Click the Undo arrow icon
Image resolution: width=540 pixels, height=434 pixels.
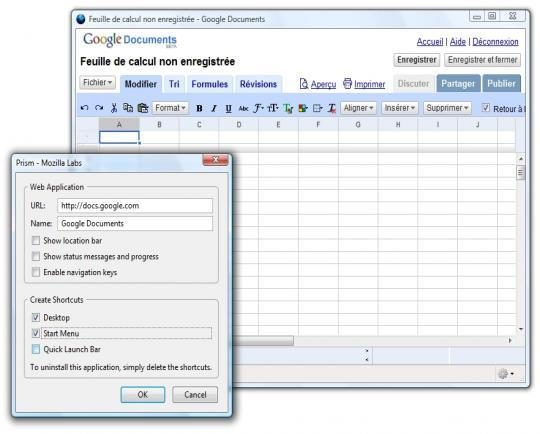pos(84,108)
